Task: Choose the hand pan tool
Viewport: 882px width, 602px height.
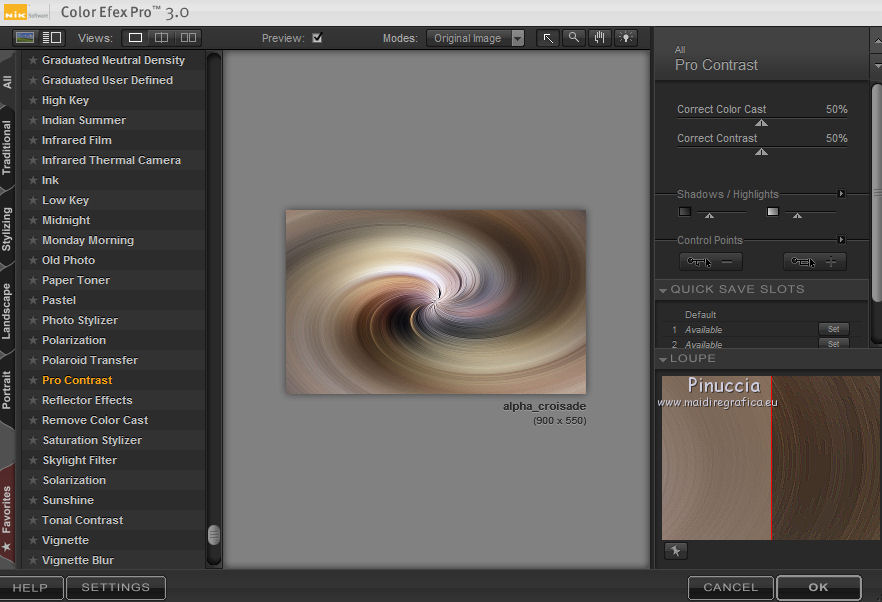Action: click(600, 38)
